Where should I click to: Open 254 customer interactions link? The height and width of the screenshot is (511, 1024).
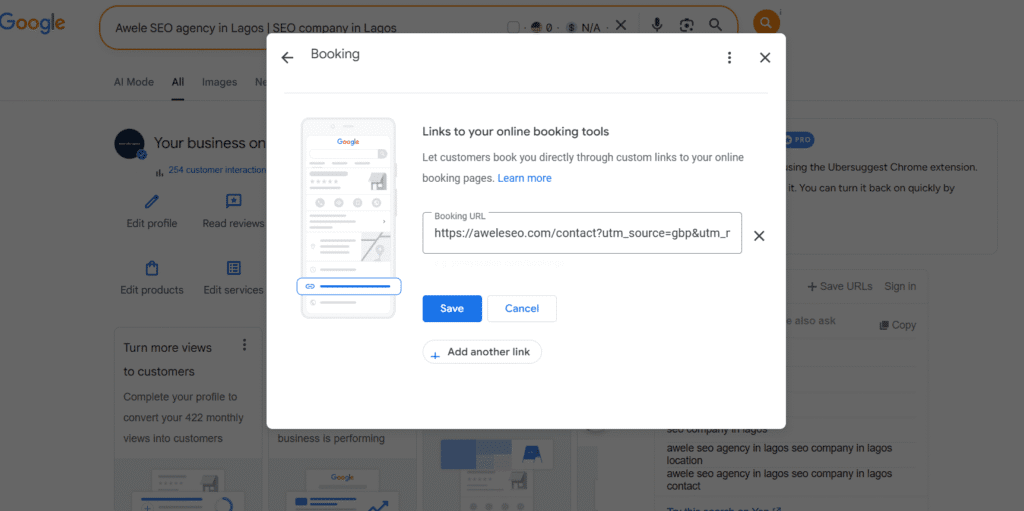217,170
